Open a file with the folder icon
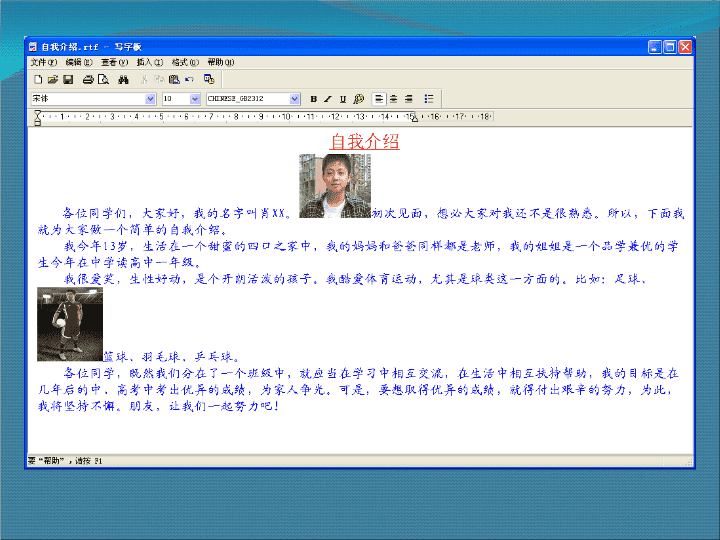720x540 pixels. tap(53, 79)
